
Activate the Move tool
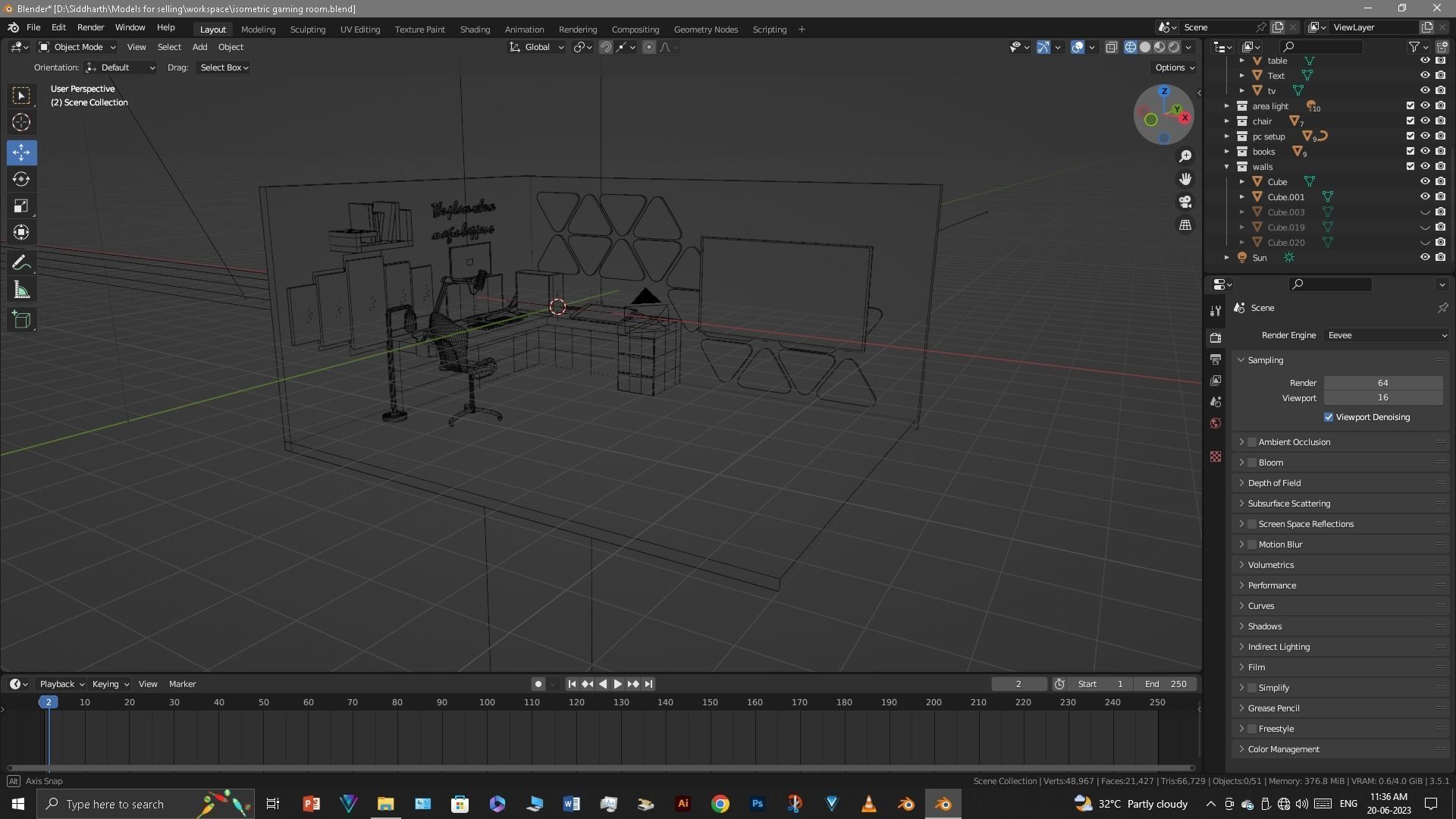coord(21,152)
